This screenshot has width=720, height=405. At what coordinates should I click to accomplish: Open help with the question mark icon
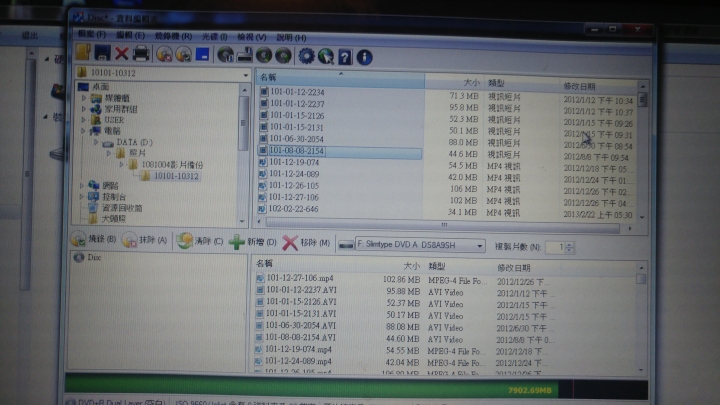click(345, 57)
